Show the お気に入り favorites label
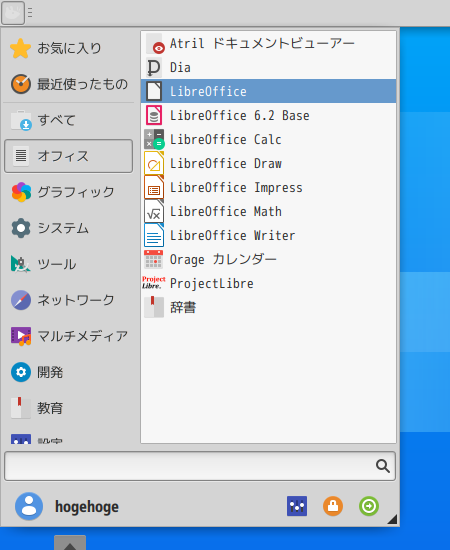Viewport: 450px width, 550px height. click(x=69, y=48)
